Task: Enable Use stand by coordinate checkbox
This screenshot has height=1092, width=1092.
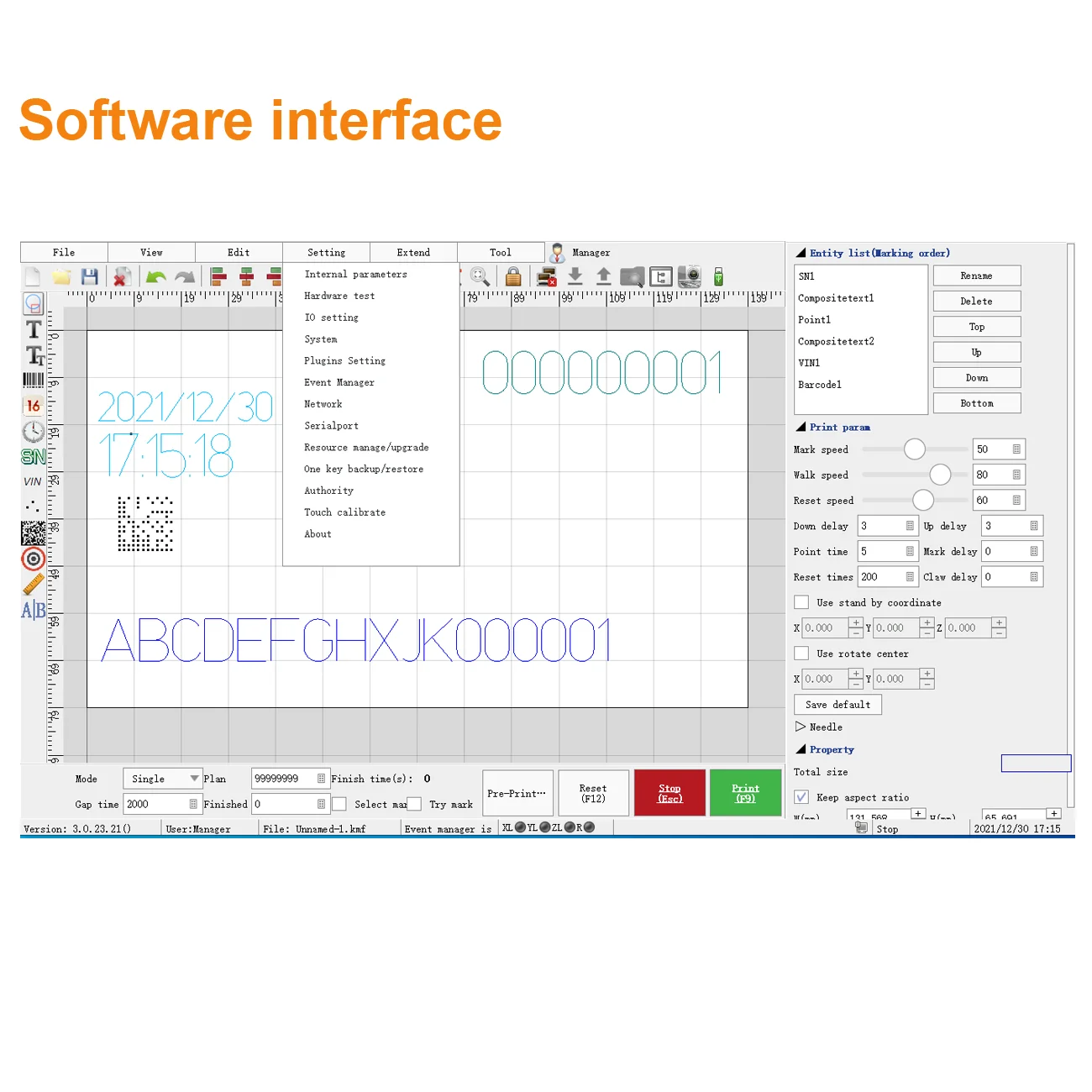Action: (801, 602)
